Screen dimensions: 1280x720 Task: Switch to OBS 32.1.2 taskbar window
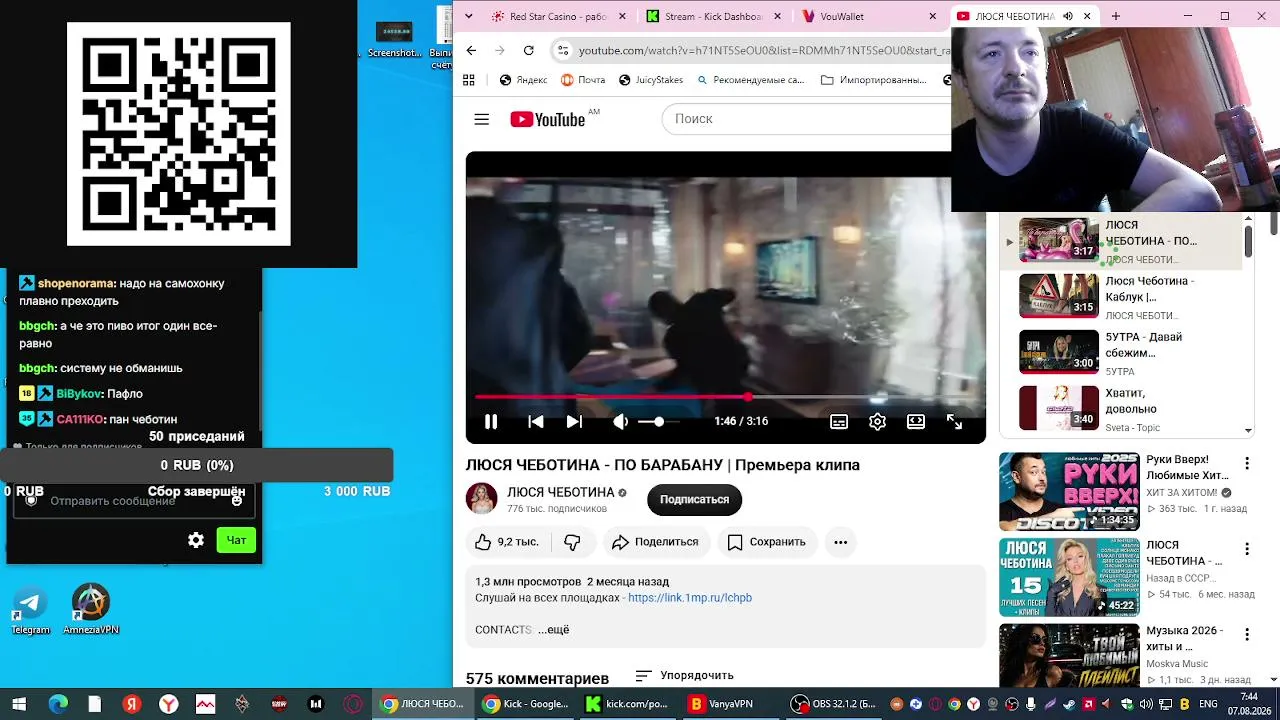[x=833, y=704]
